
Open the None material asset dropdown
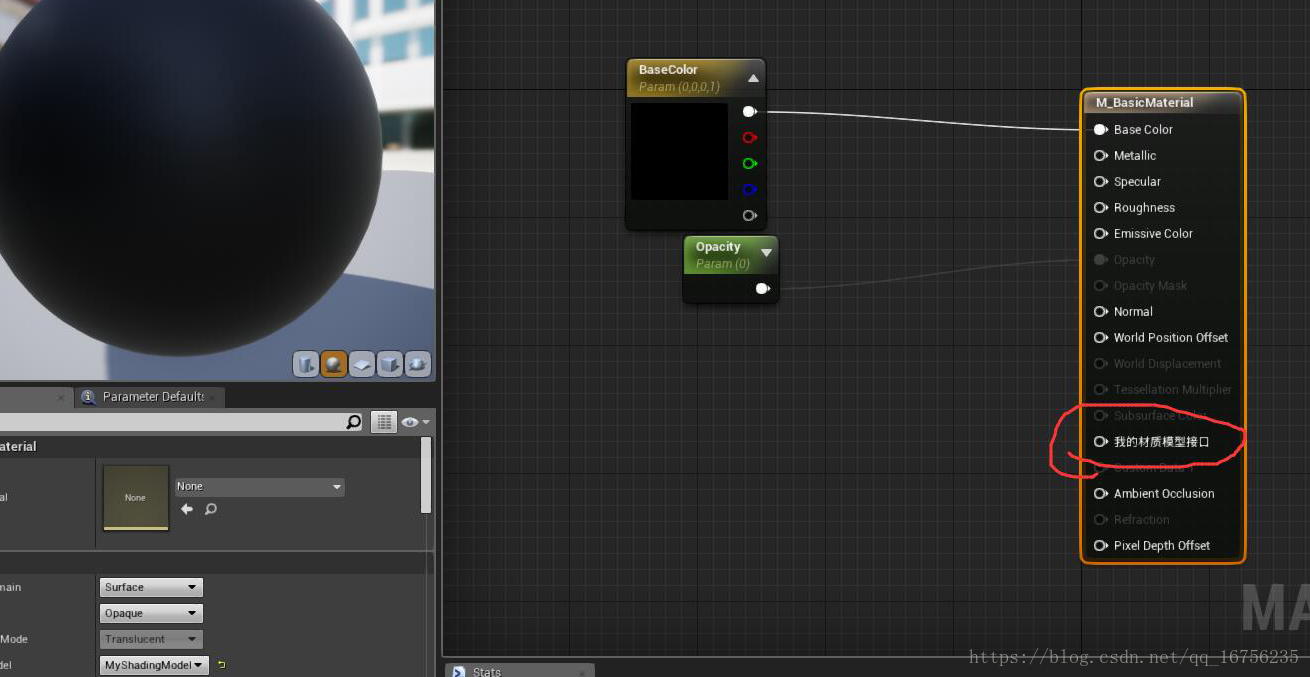260,487
